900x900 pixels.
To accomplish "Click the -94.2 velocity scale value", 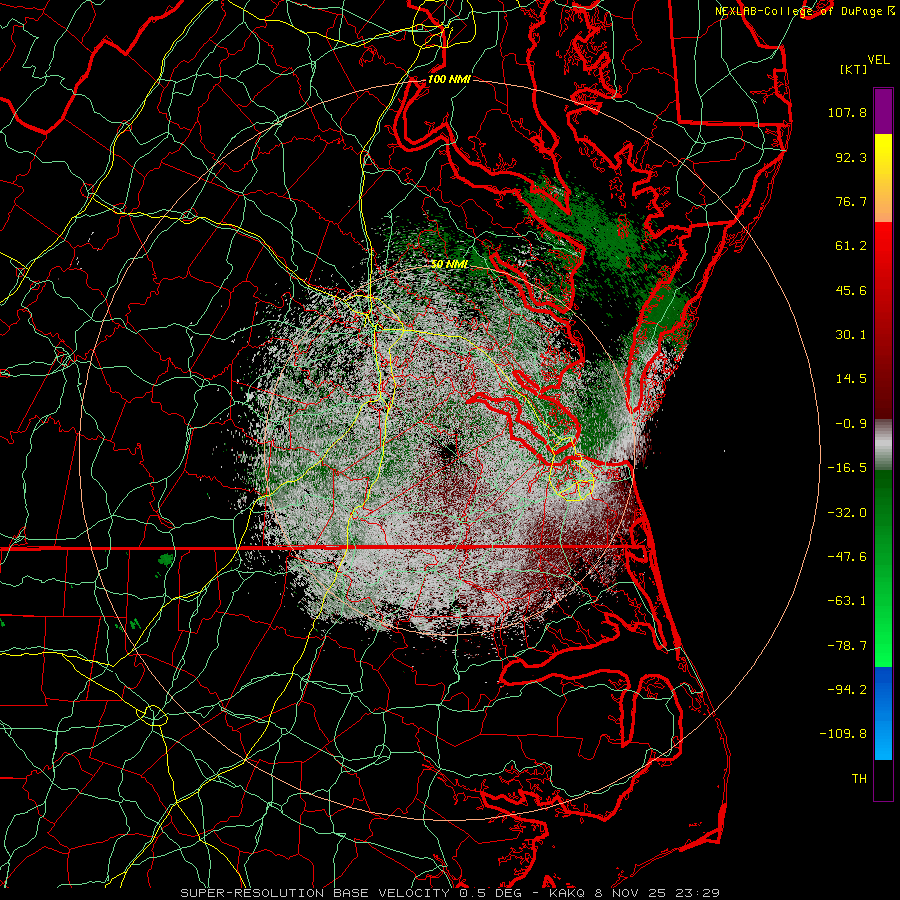I will [847, 689].
